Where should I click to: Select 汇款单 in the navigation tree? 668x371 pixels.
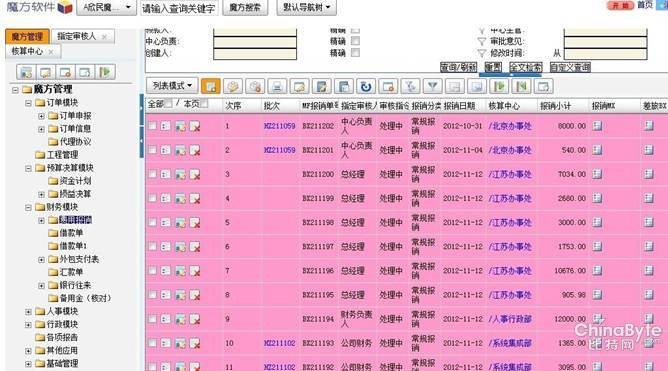point(71,272)
